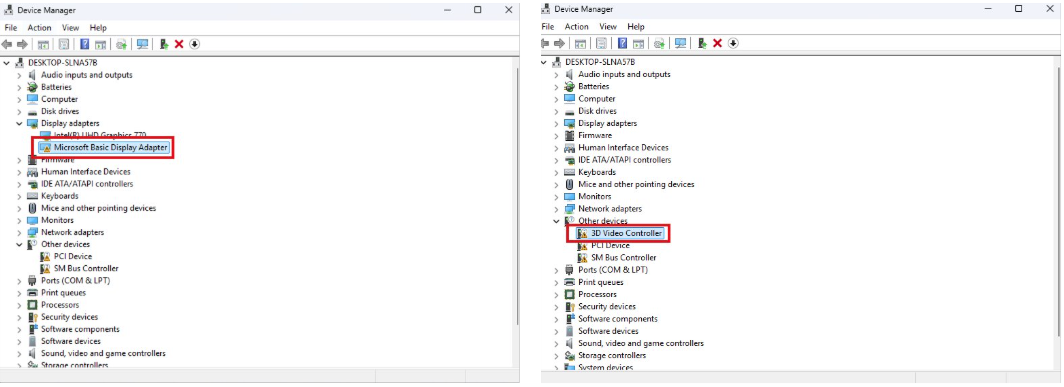Click gear with green arrow icon, left toolbar
The image size is (1064, 387).
[121, 44]
